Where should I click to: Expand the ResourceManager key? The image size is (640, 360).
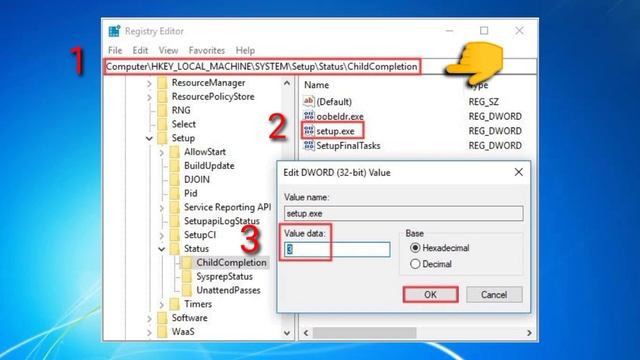149,84
